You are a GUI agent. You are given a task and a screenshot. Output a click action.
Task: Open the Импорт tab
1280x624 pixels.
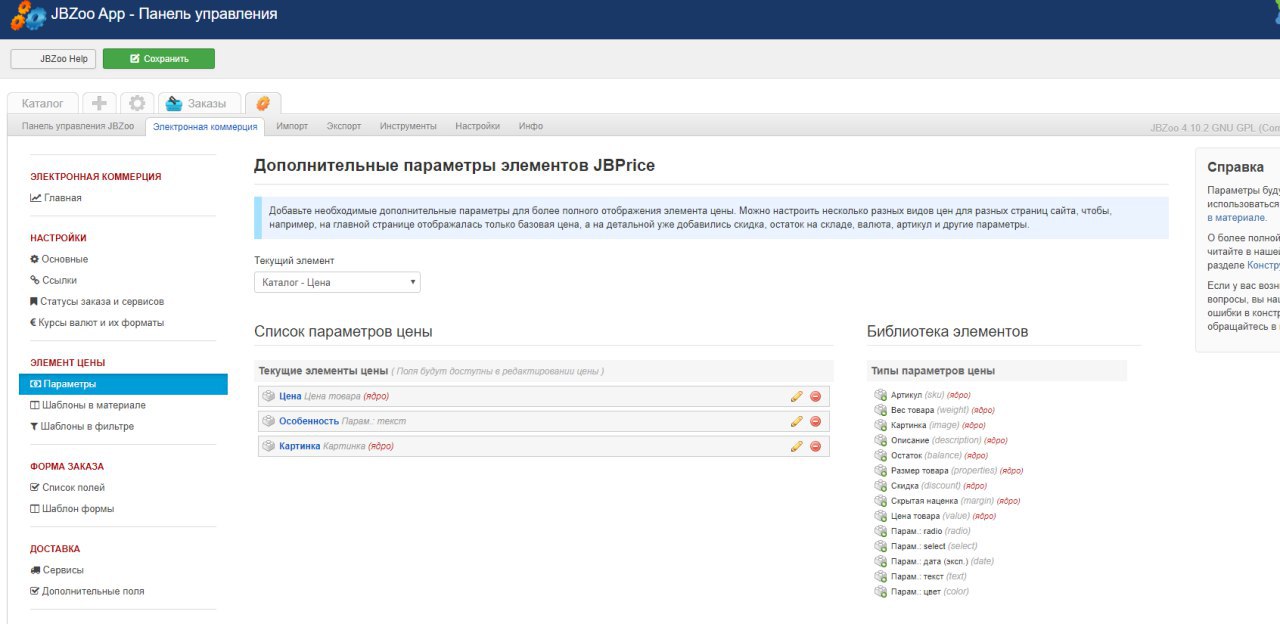[x=292, y=126]
